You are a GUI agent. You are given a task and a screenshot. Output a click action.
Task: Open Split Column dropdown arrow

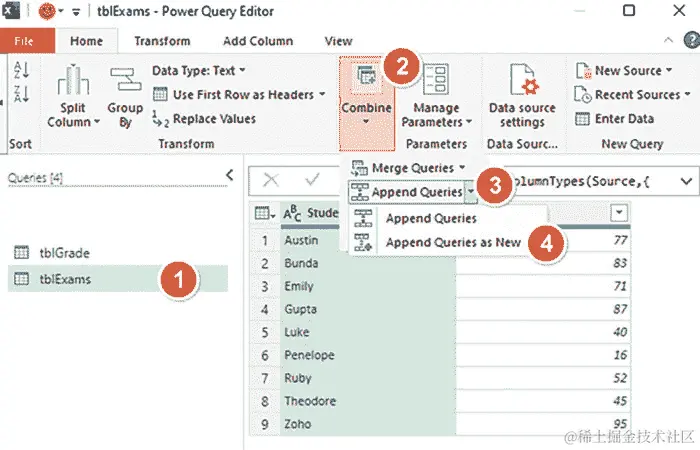click(x=97, y=121)
